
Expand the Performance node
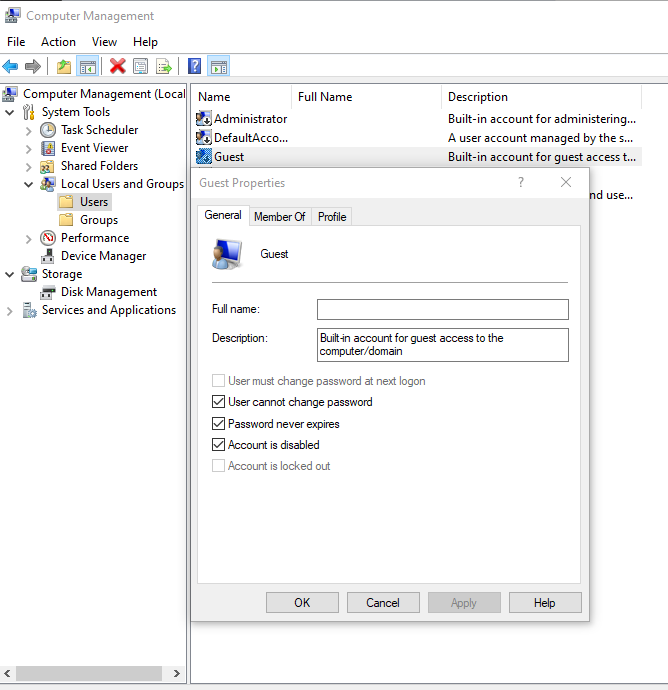pyautogui.click(x=29, y=239)
